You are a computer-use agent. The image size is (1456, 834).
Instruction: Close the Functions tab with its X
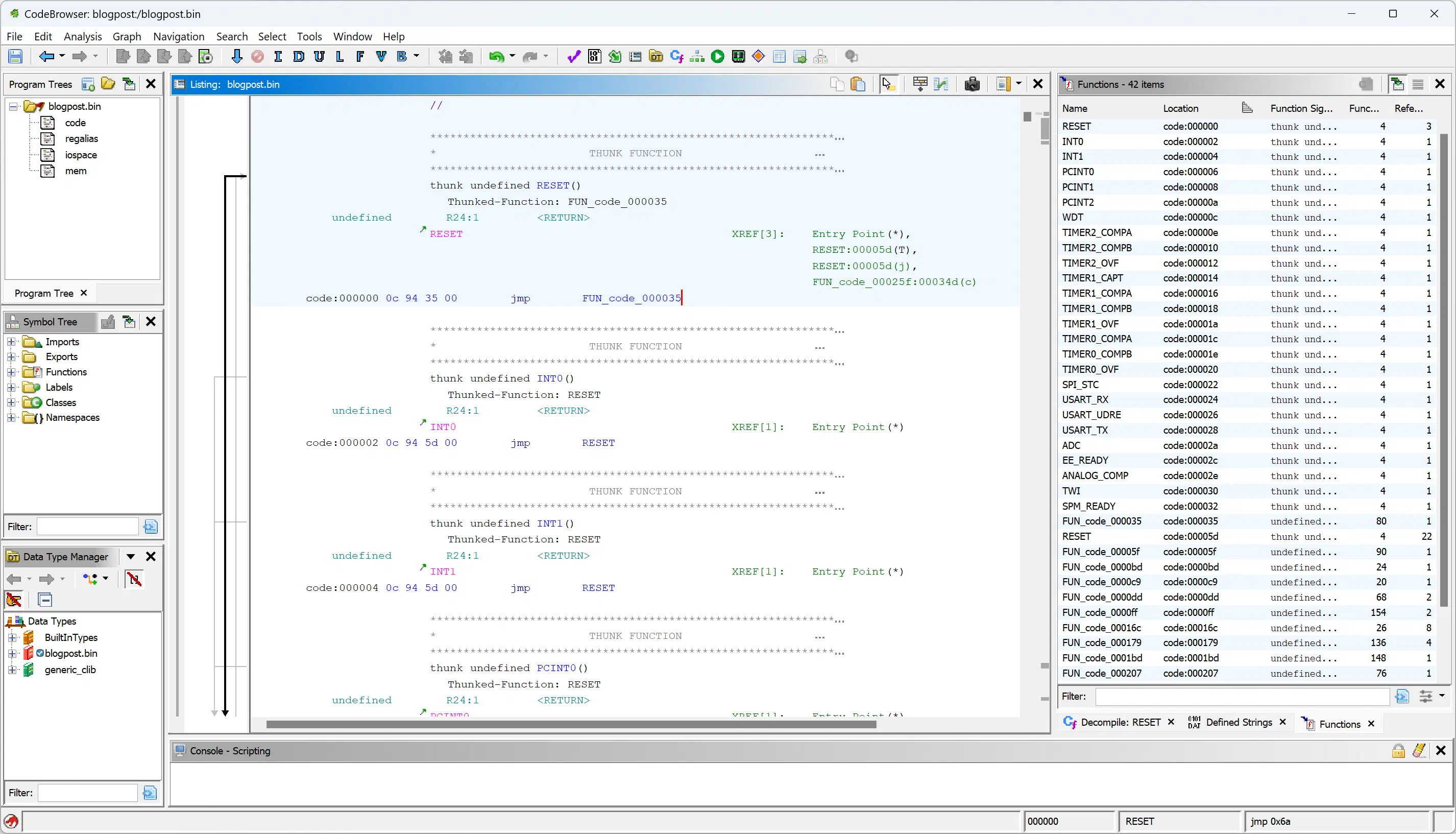[1371, 724]
